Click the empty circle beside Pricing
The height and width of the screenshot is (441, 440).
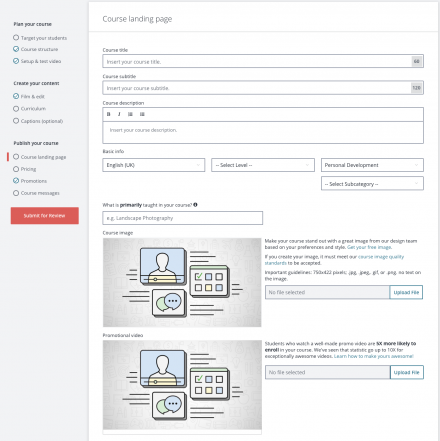click(16, 169)
